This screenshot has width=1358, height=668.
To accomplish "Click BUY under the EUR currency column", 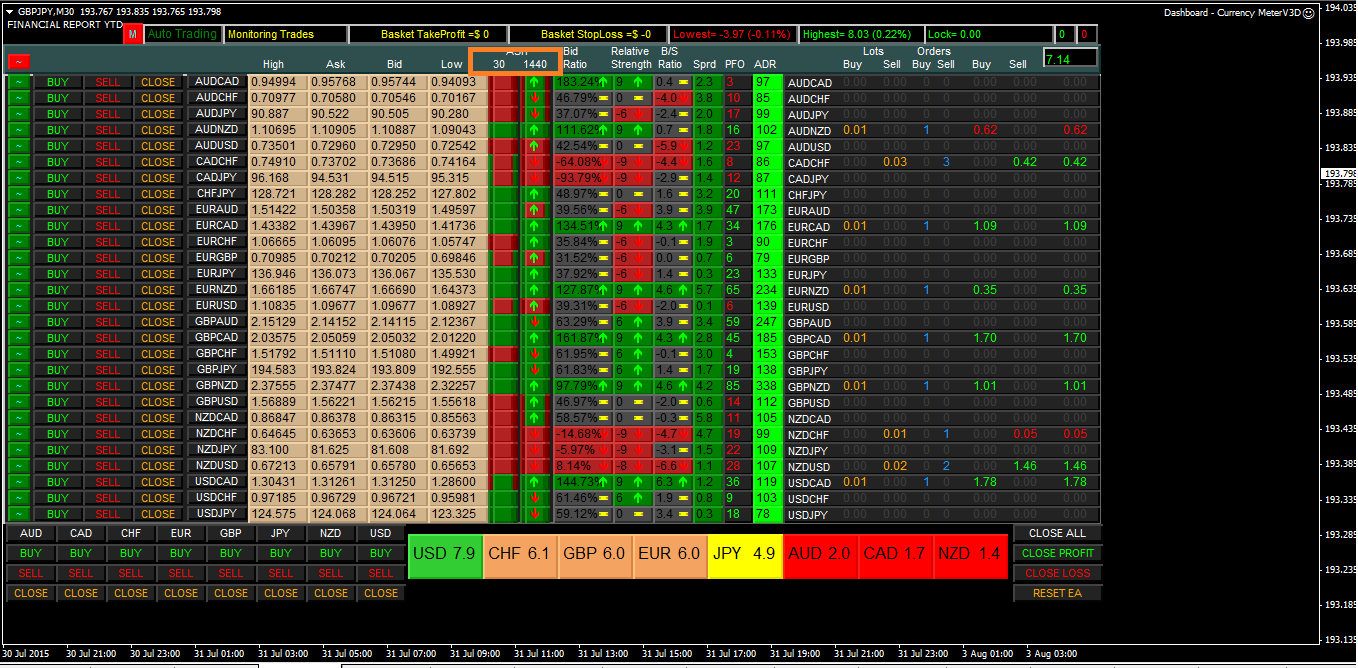I will [x=181, y=553].
